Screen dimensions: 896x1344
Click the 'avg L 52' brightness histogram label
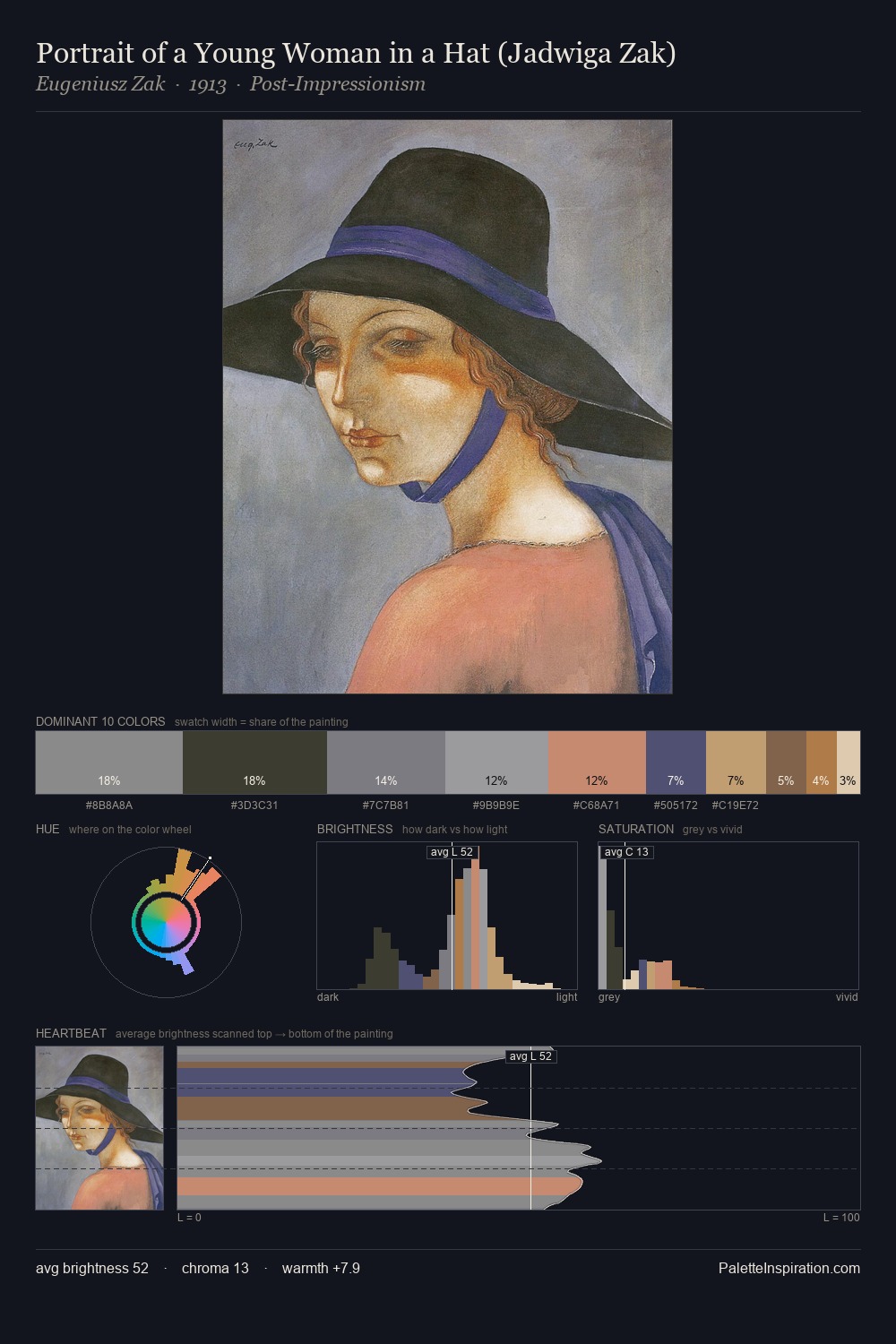[452, 852]
